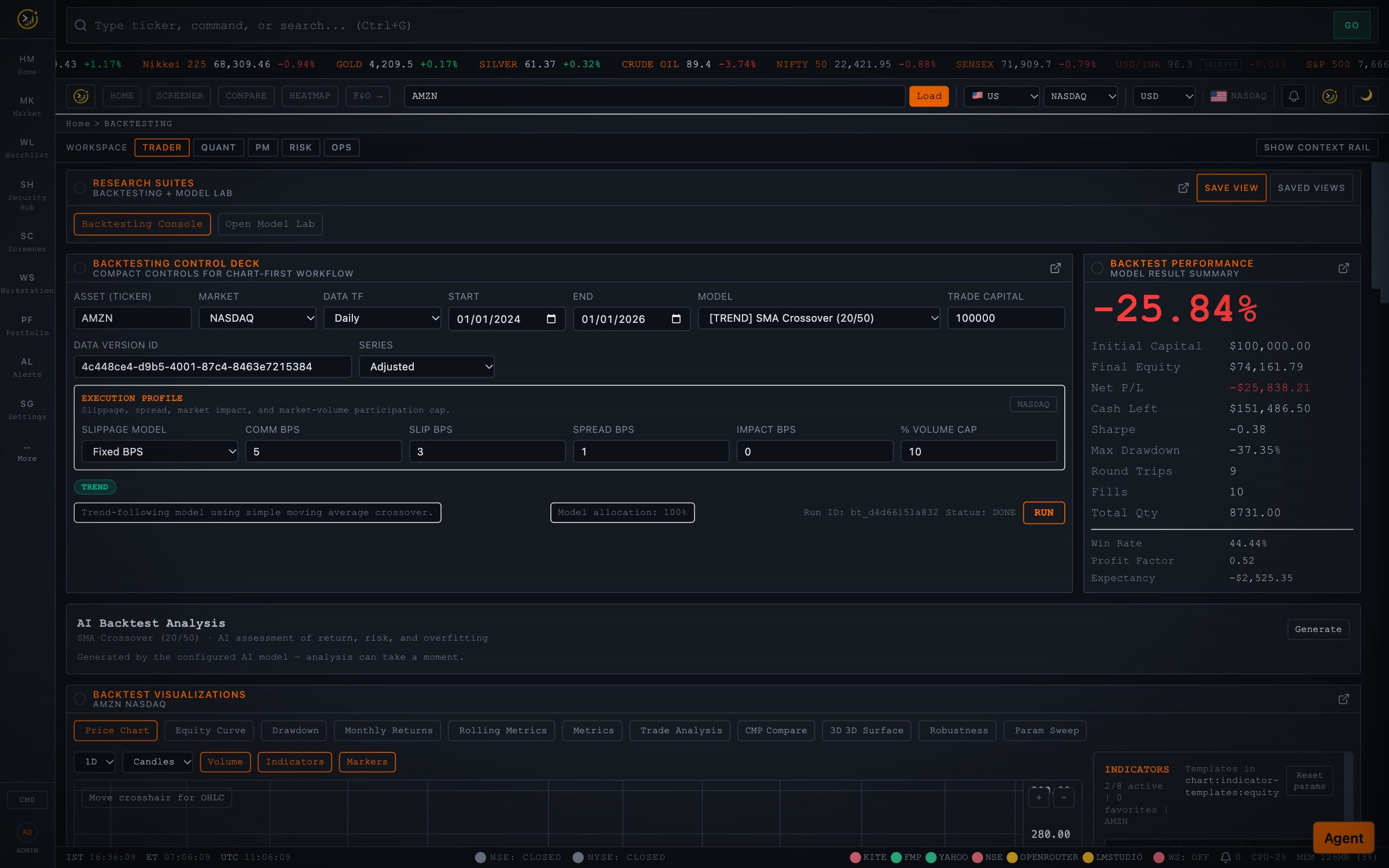
Task: Switch to the QUANT workspace tab
Action: (218, 148)
